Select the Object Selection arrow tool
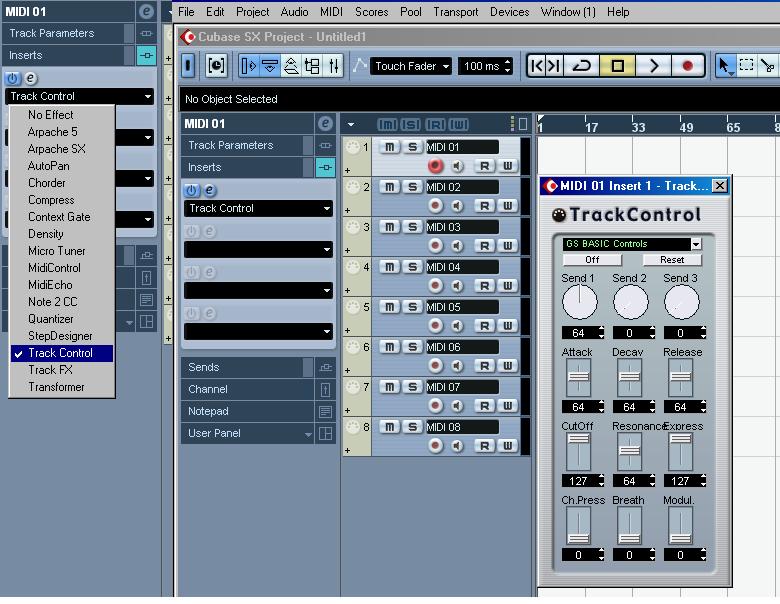 coord(724,66)
